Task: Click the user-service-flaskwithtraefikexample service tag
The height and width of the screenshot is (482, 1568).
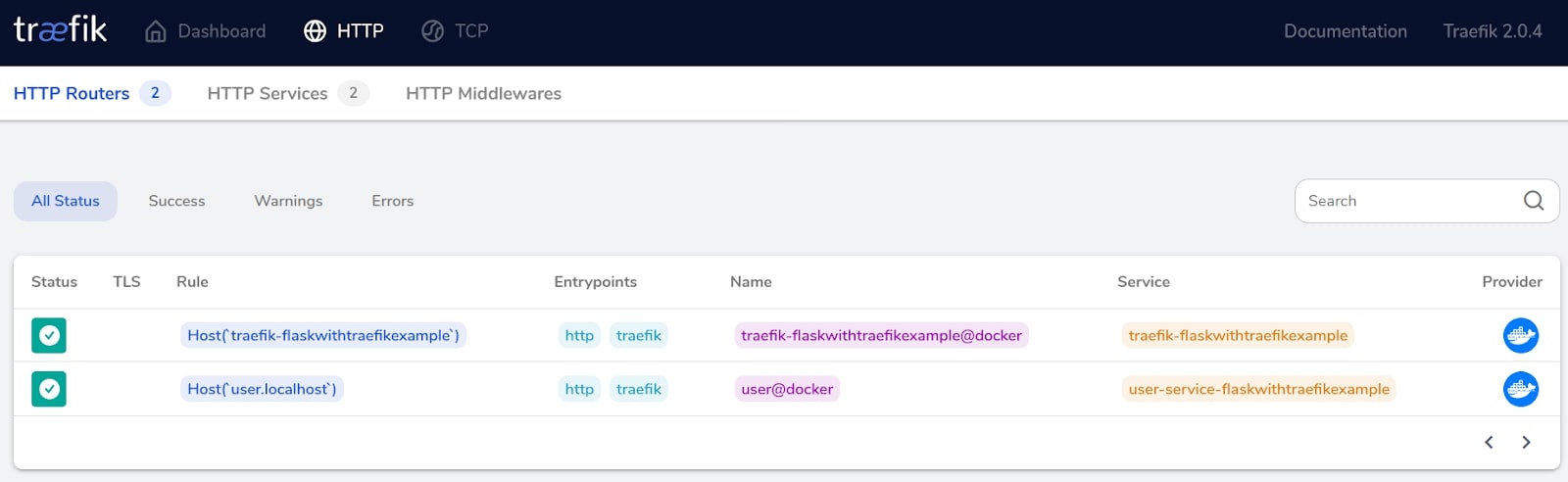Action: [1258, 389]
